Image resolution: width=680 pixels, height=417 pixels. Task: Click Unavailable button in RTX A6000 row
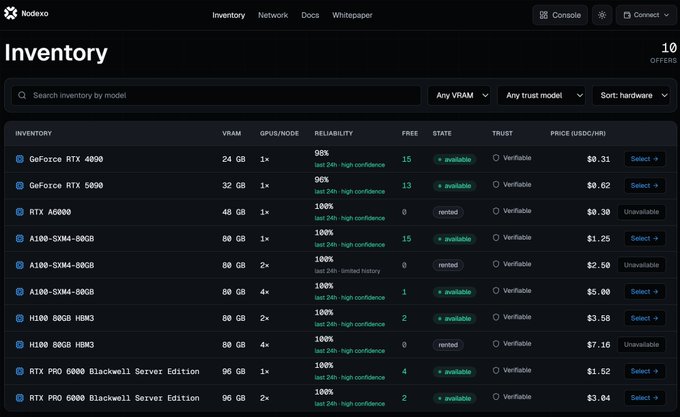641,212
